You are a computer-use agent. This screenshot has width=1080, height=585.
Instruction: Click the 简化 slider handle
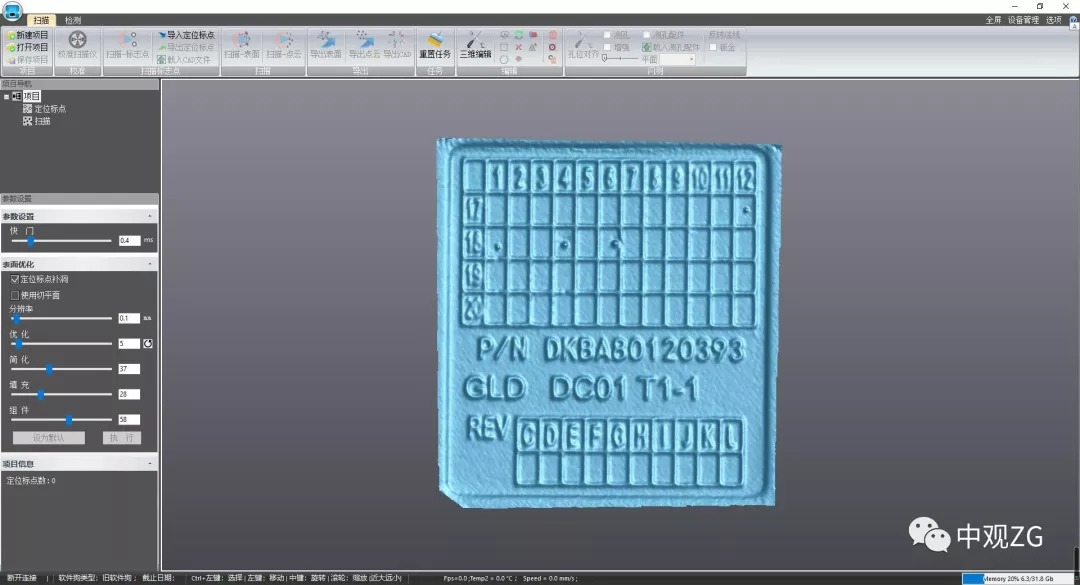[x=49, y=369]
